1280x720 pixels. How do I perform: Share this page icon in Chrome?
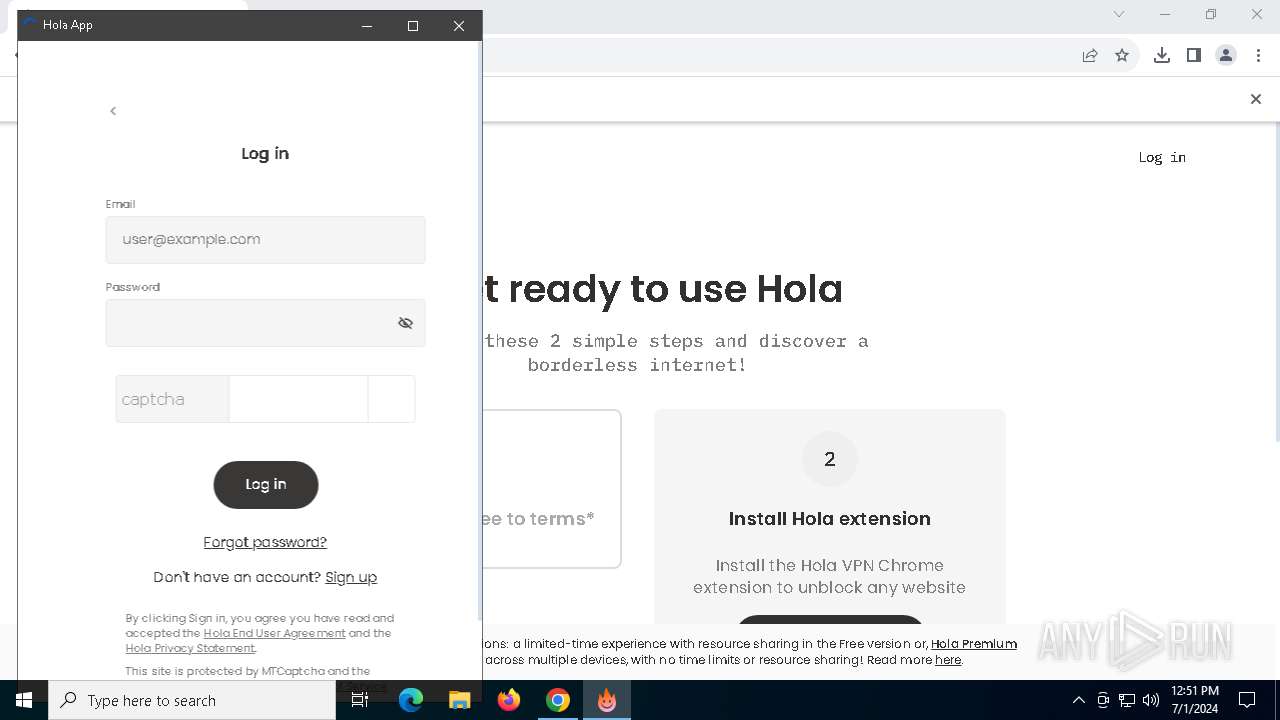pos(1090,56)
